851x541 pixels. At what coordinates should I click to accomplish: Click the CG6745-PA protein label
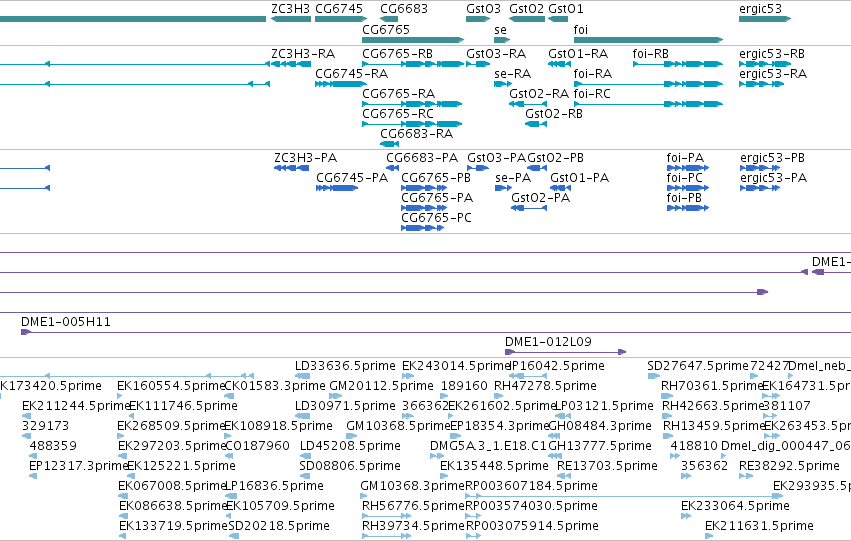tap(352, 178)
